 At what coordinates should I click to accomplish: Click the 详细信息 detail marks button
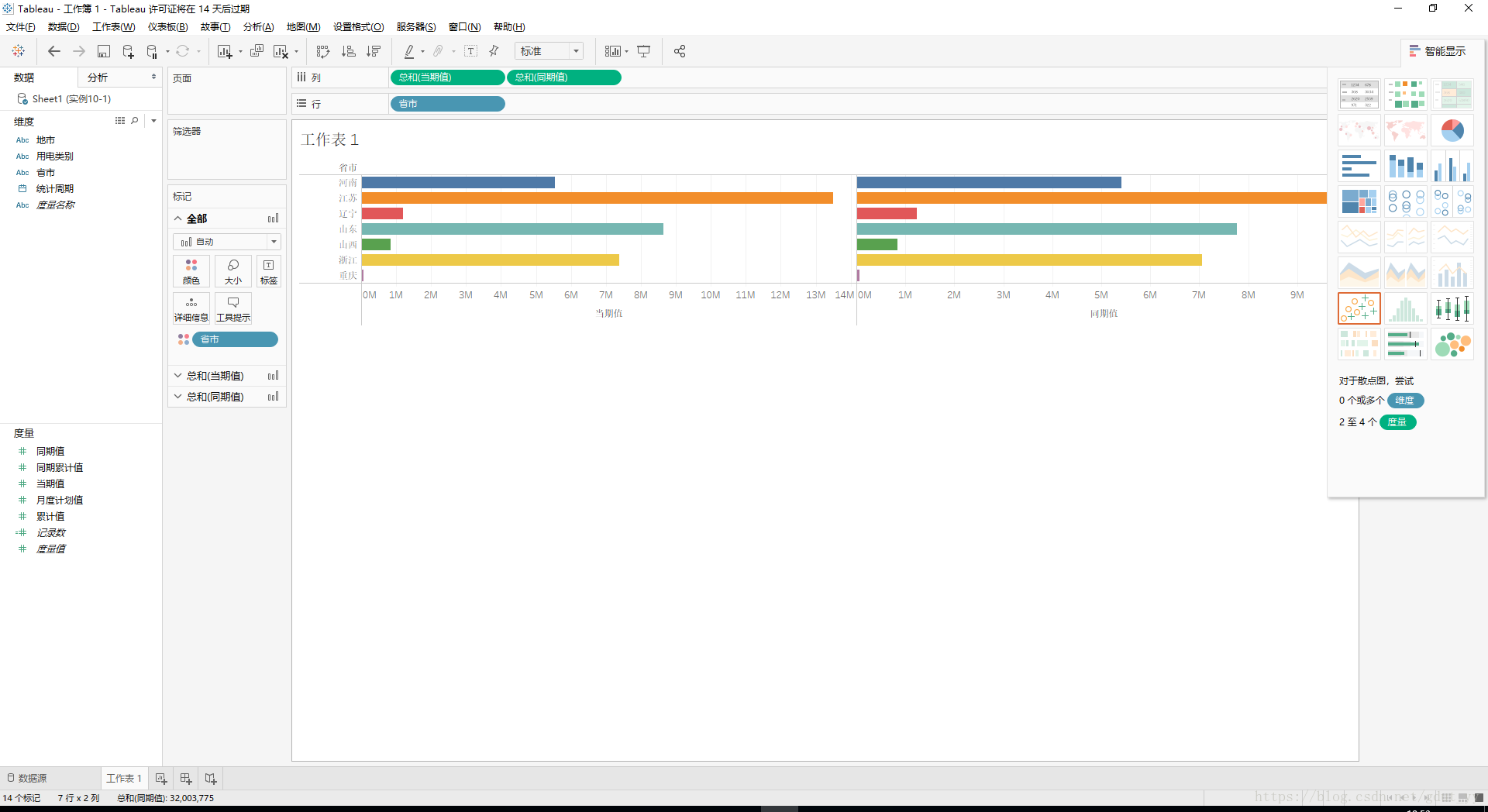point(191,308)
